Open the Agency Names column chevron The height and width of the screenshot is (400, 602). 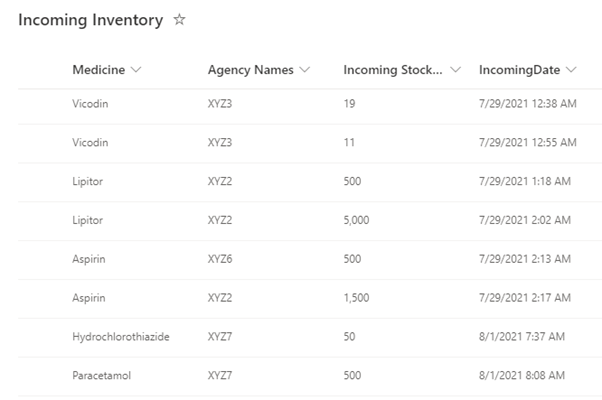[304, 70]
